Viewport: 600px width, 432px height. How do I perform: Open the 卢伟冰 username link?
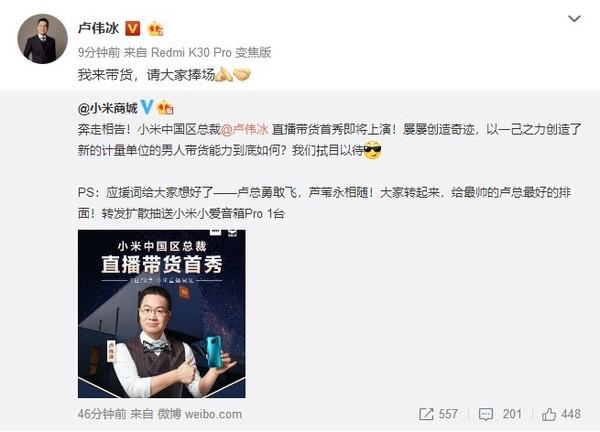point(98,28)
